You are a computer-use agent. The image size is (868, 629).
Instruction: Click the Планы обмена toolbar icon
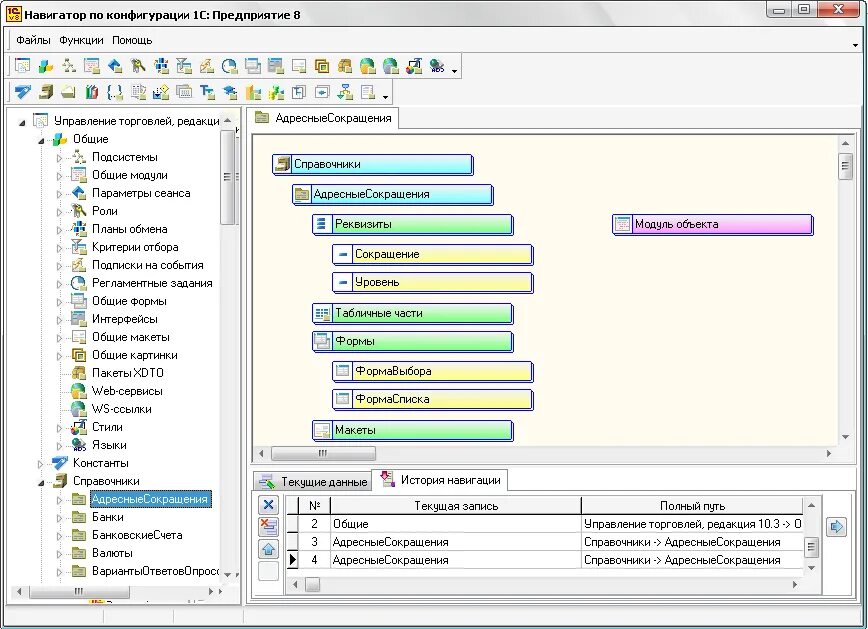tap(161, 66)
